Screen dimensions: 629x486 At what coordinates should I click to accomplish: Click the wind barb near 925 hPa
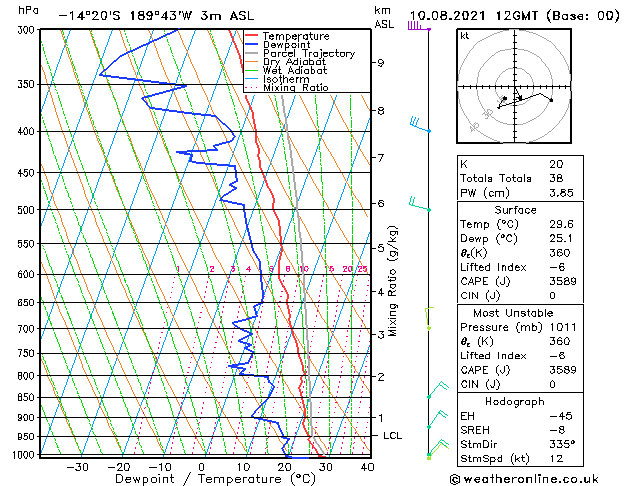tap(438, 419)
